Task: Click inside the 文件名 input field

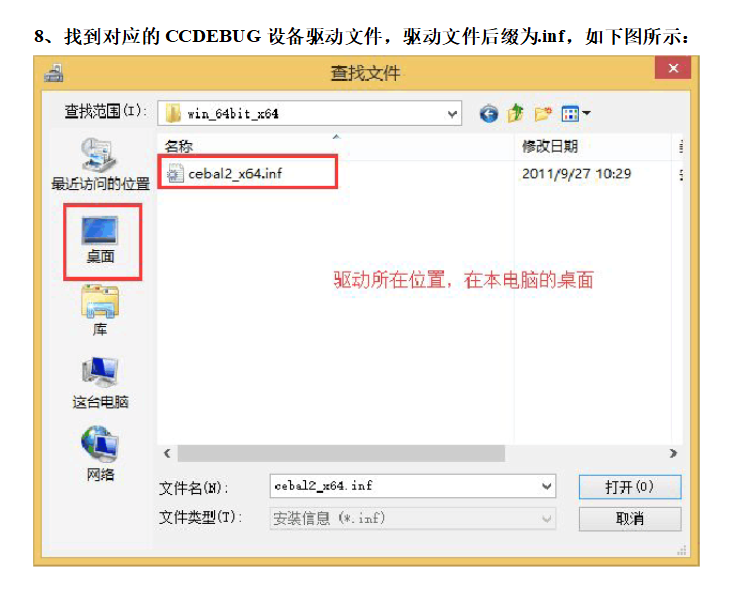Action: coord(405,486)
